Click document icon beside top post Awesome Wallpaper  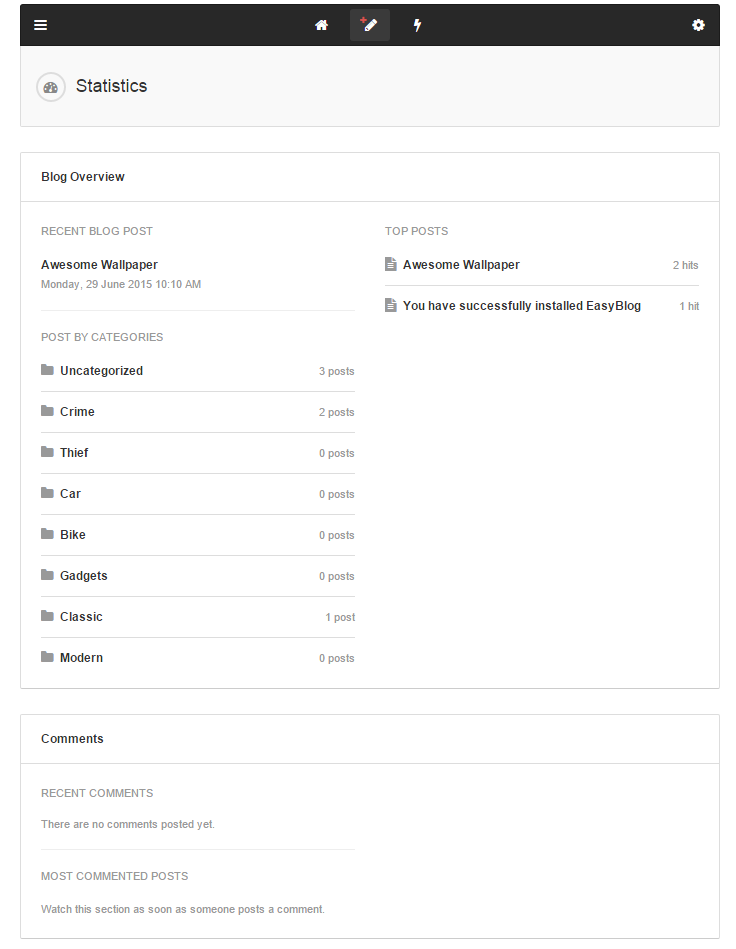391,264
